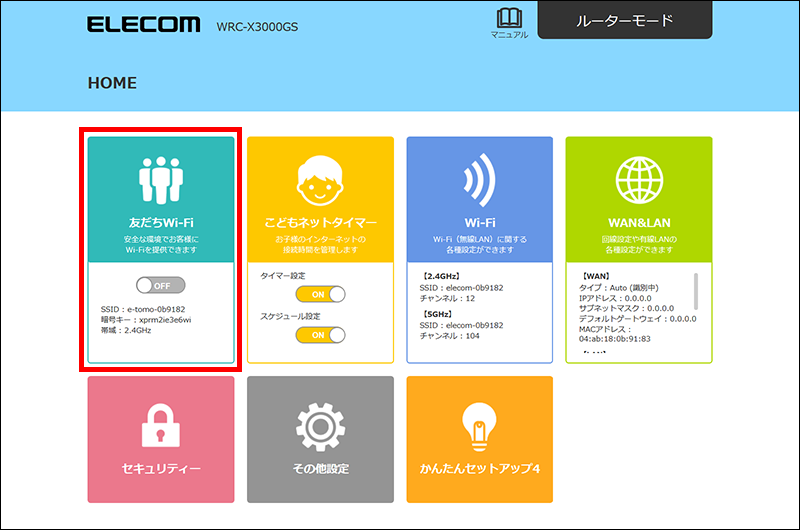Click the こどもネットタイマー description text

coord(320,244)
